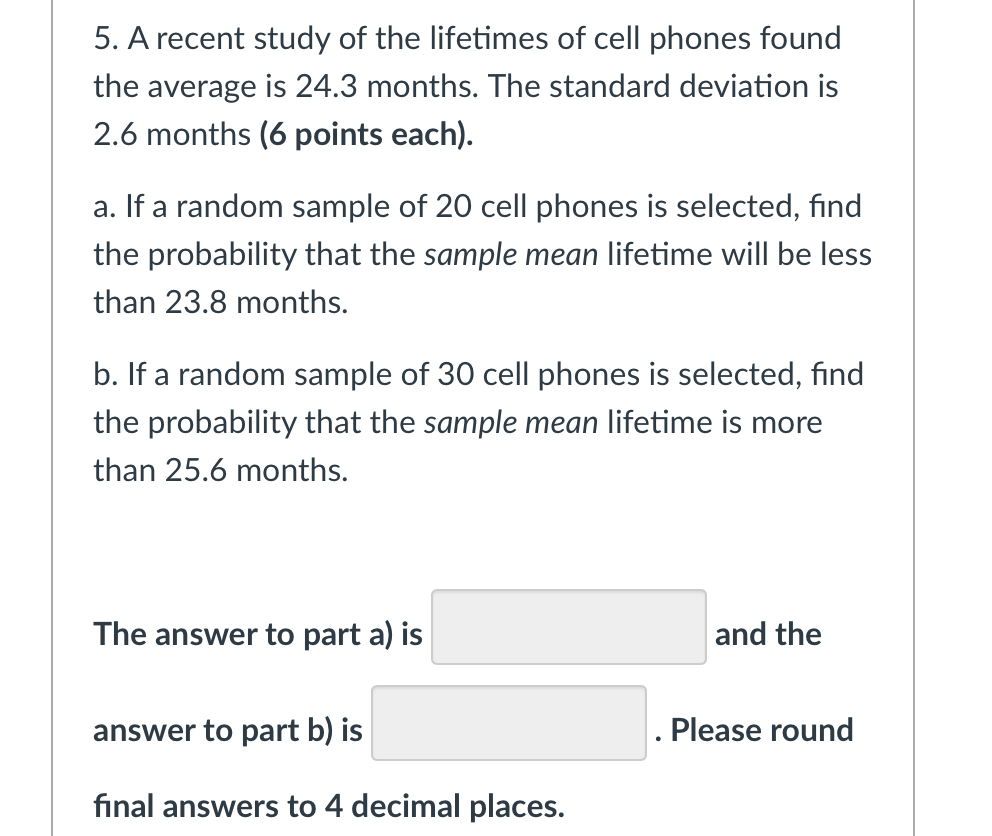This screenshot has width=992, height=836.
Task: Click the answer input box for part a)
Action: 568,626
